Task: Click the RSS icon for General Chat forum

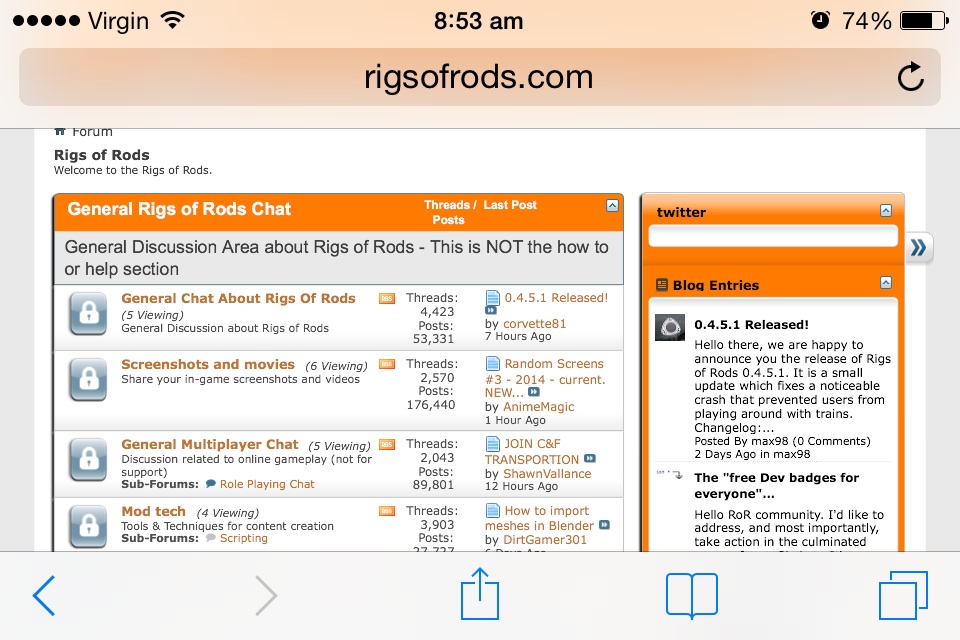Action: coord(387,298)
